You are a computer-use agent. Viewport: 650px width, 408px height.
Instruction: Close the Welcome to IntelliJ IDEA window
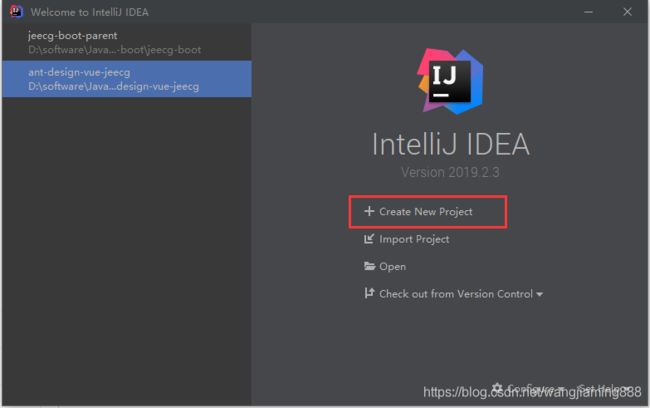click(627, 12)
